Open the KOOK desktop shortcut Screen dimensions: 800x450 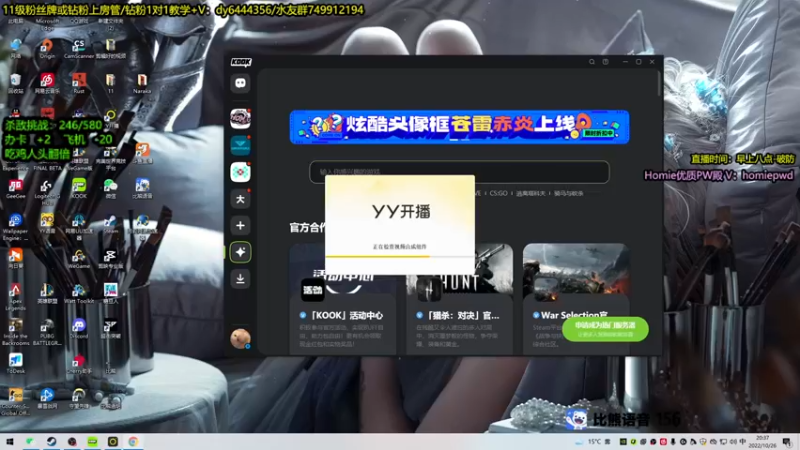coord(79,189)
